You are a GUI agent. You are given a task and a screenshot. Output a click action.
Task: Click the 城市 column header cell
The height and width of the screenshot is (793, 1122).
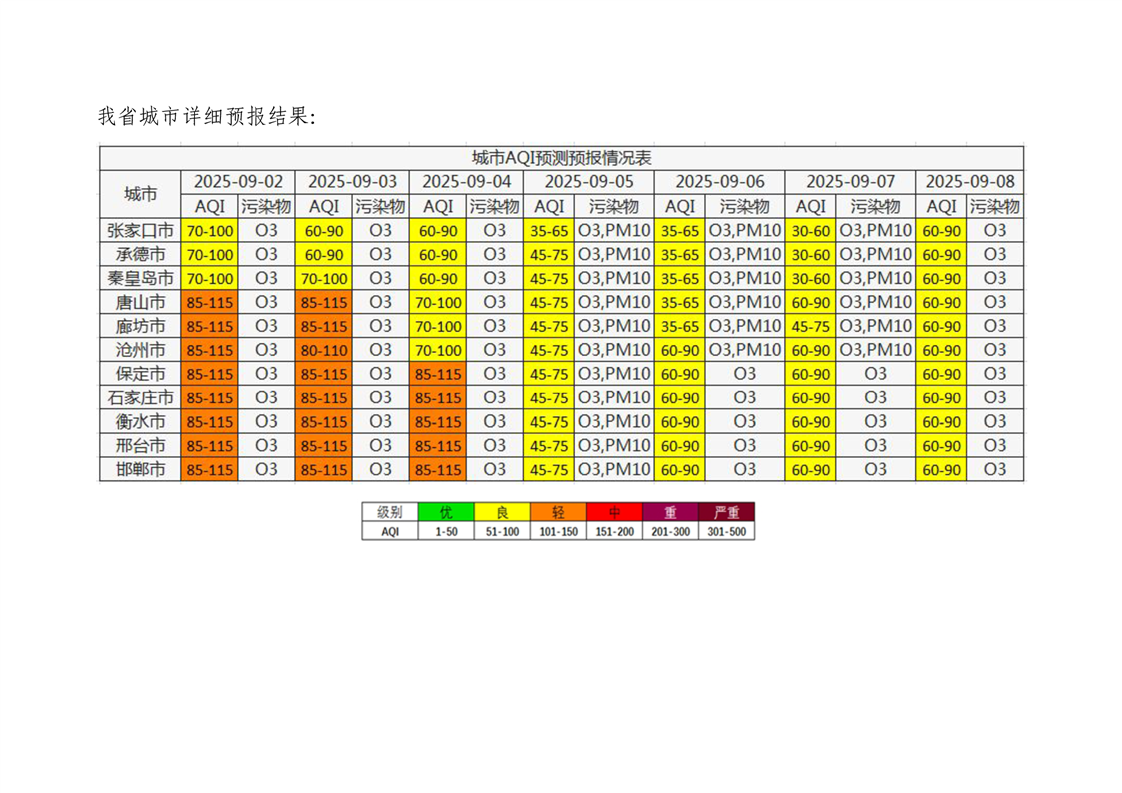pyautogui.click(x=140, y=194)
